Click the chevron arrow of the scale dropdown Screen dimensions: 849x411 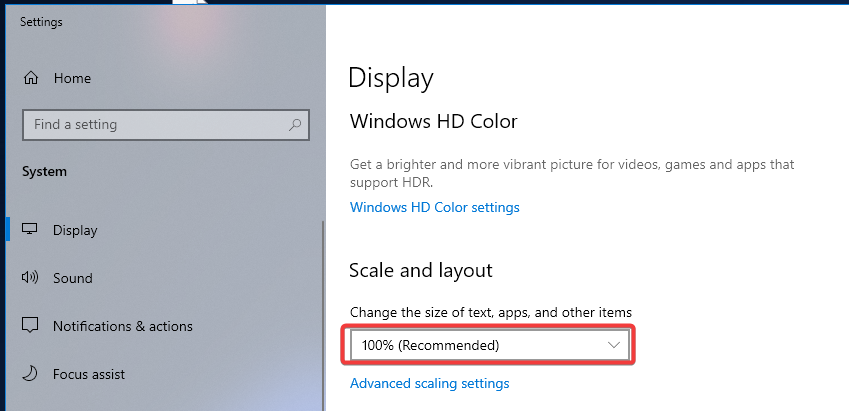tap(614, 345)
